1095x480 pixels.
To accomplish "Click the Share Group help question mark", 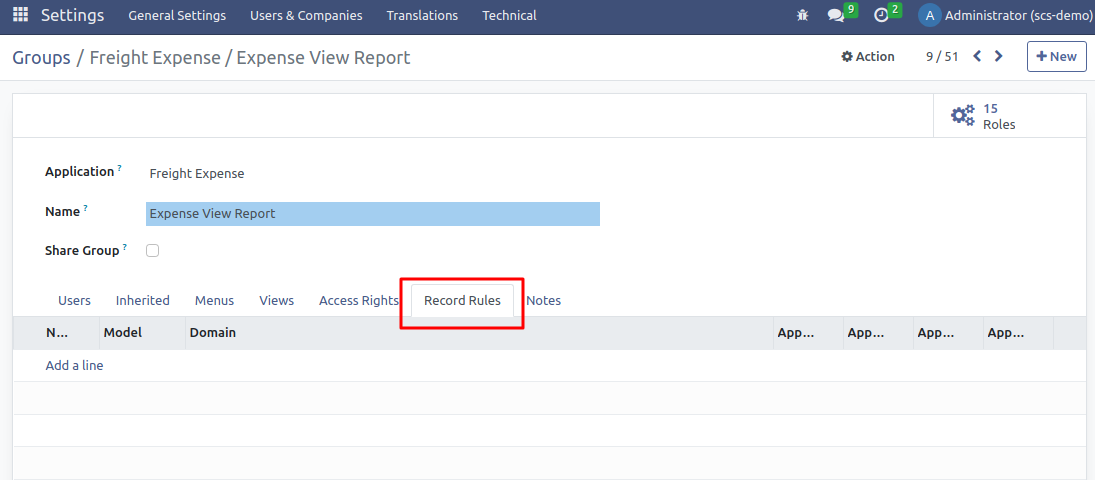I will pyautogui.click(x=125, y=247).
